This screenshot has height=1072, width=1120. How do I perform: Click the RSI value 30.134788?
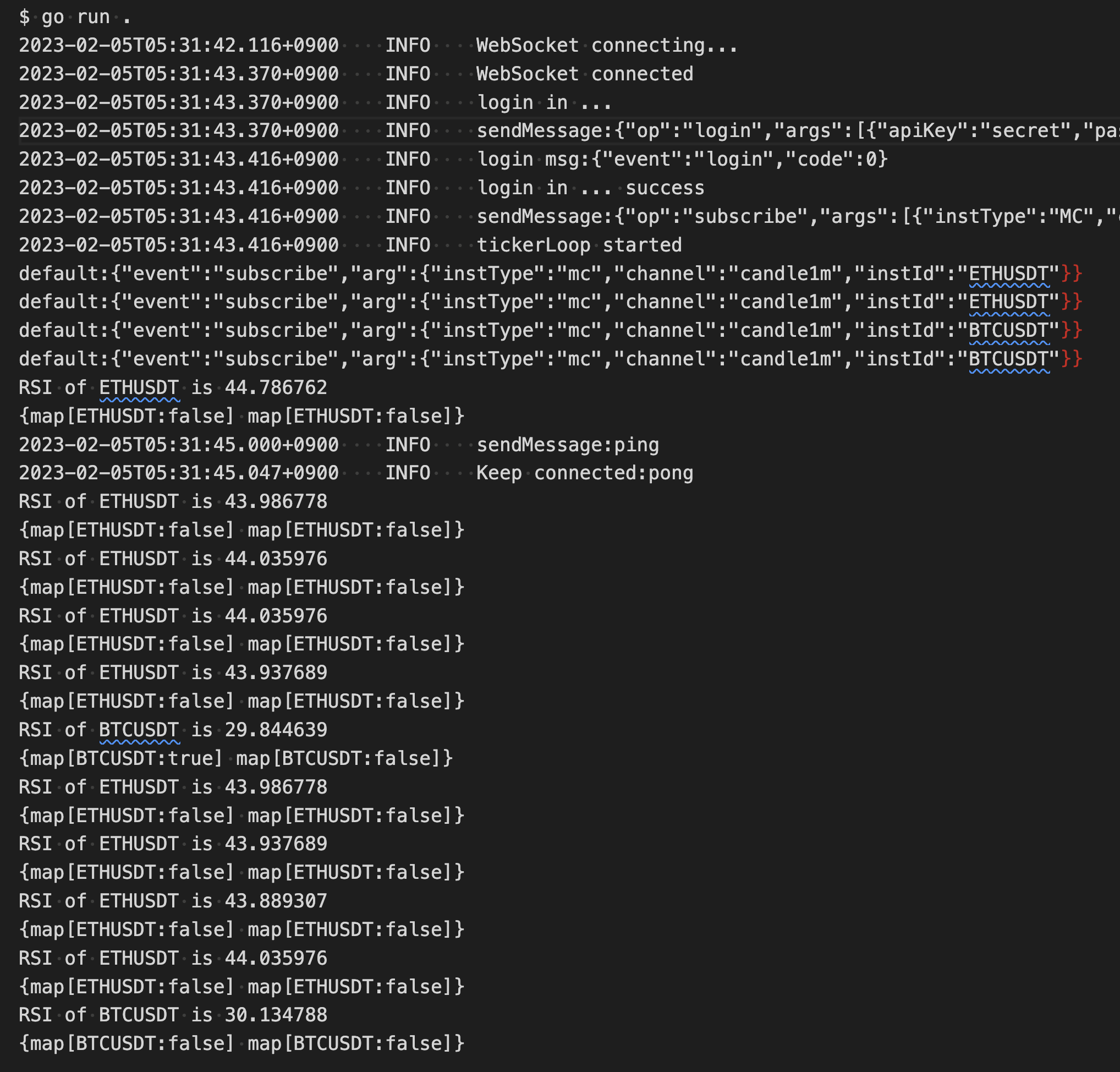[x=276, y=1015]
